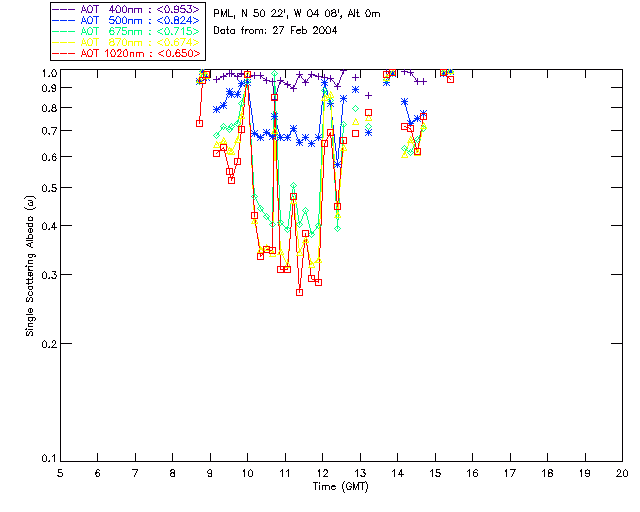Click the 'AOT 500nm : <0.824>' legend entry
Viewport: 640px width, 512px height.
pyautogui.click(x=128, y=20)
